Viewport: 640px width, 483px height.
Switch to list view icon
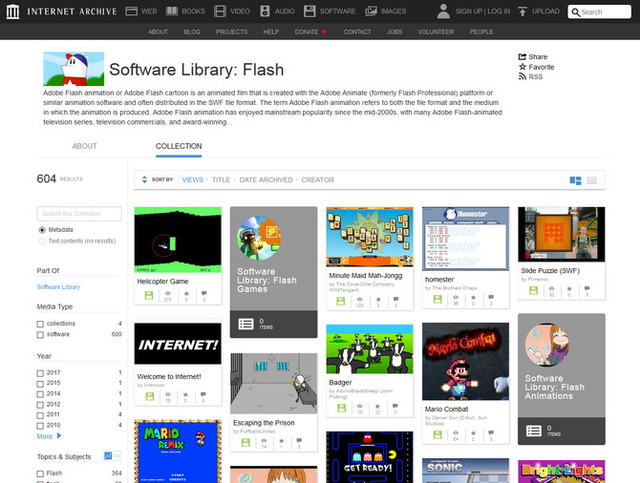[591, 180]
